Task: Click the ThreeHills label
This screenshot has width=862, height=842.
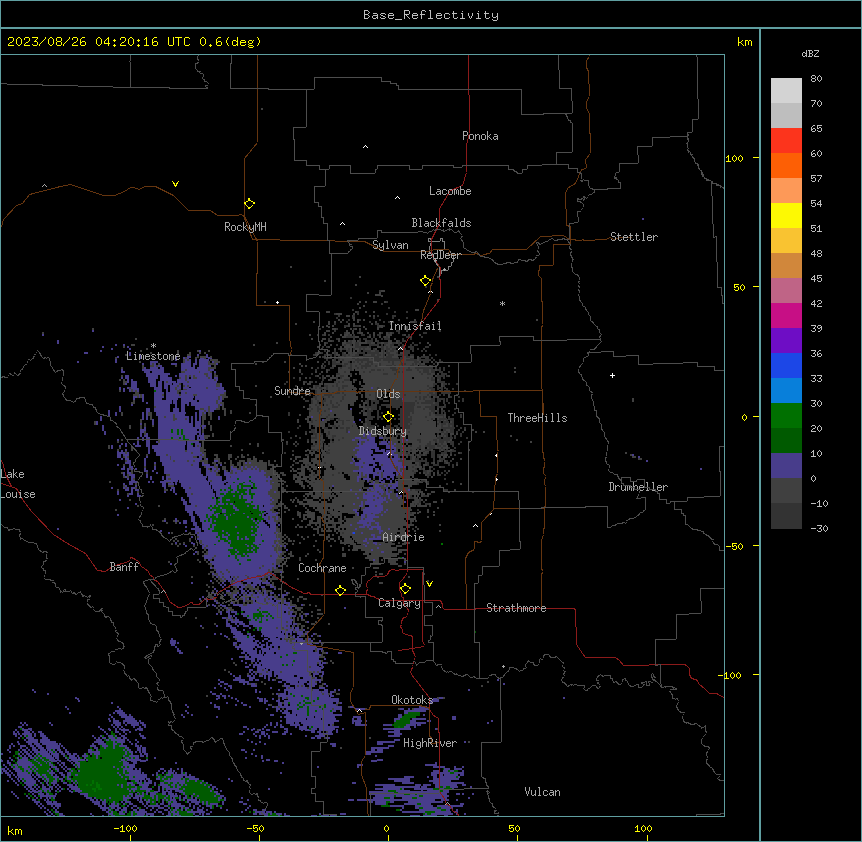Action: click(x=537, y=418)
